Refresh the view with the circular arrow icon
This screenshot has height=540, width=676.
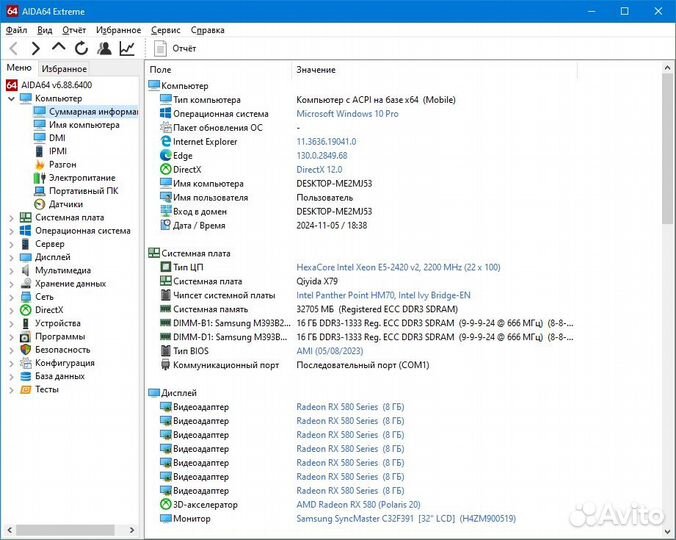click(x=81, y=48)
